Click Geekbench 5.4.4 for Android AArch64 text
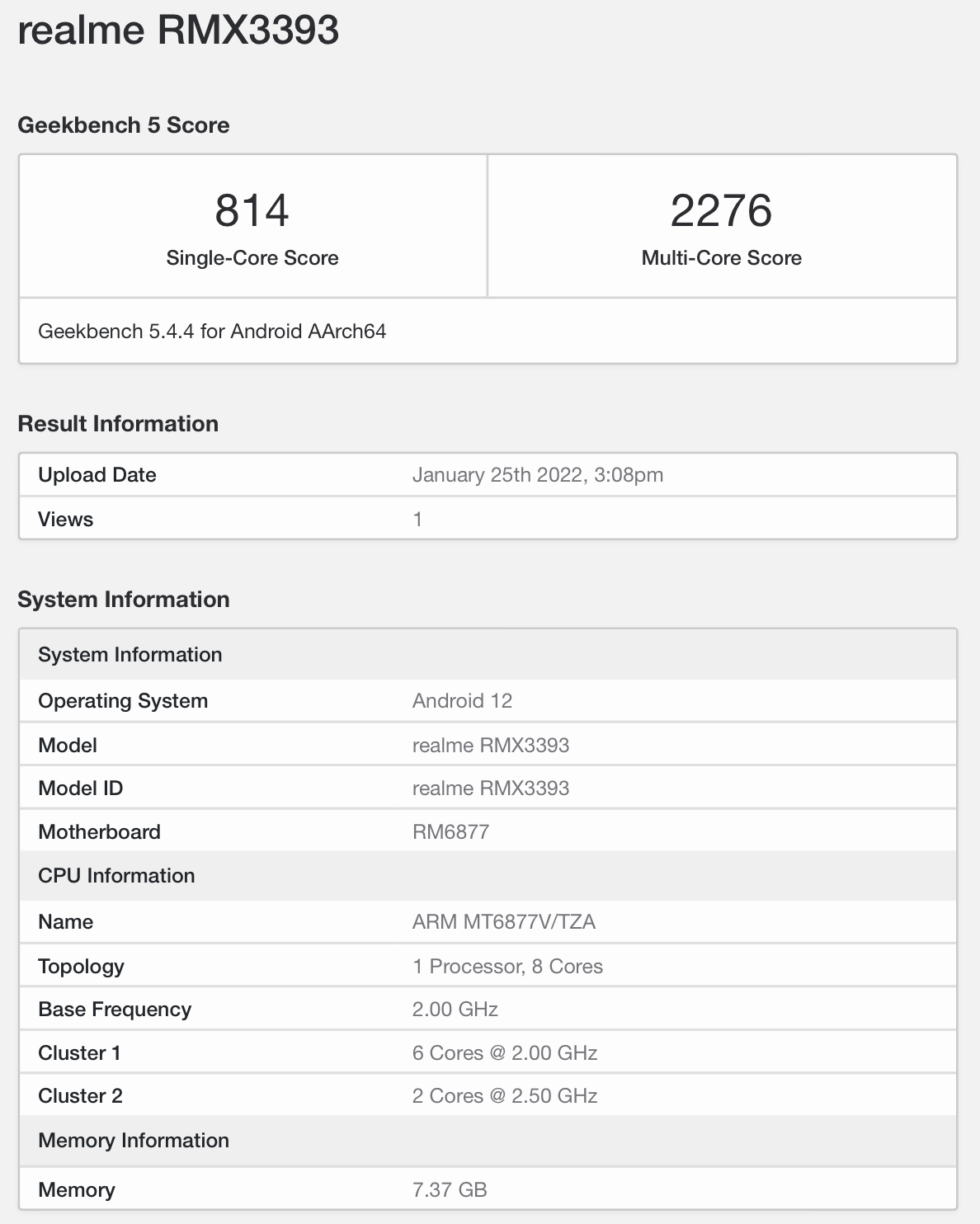This screenshot has width=980, height=1224. (x=212, y=332)
